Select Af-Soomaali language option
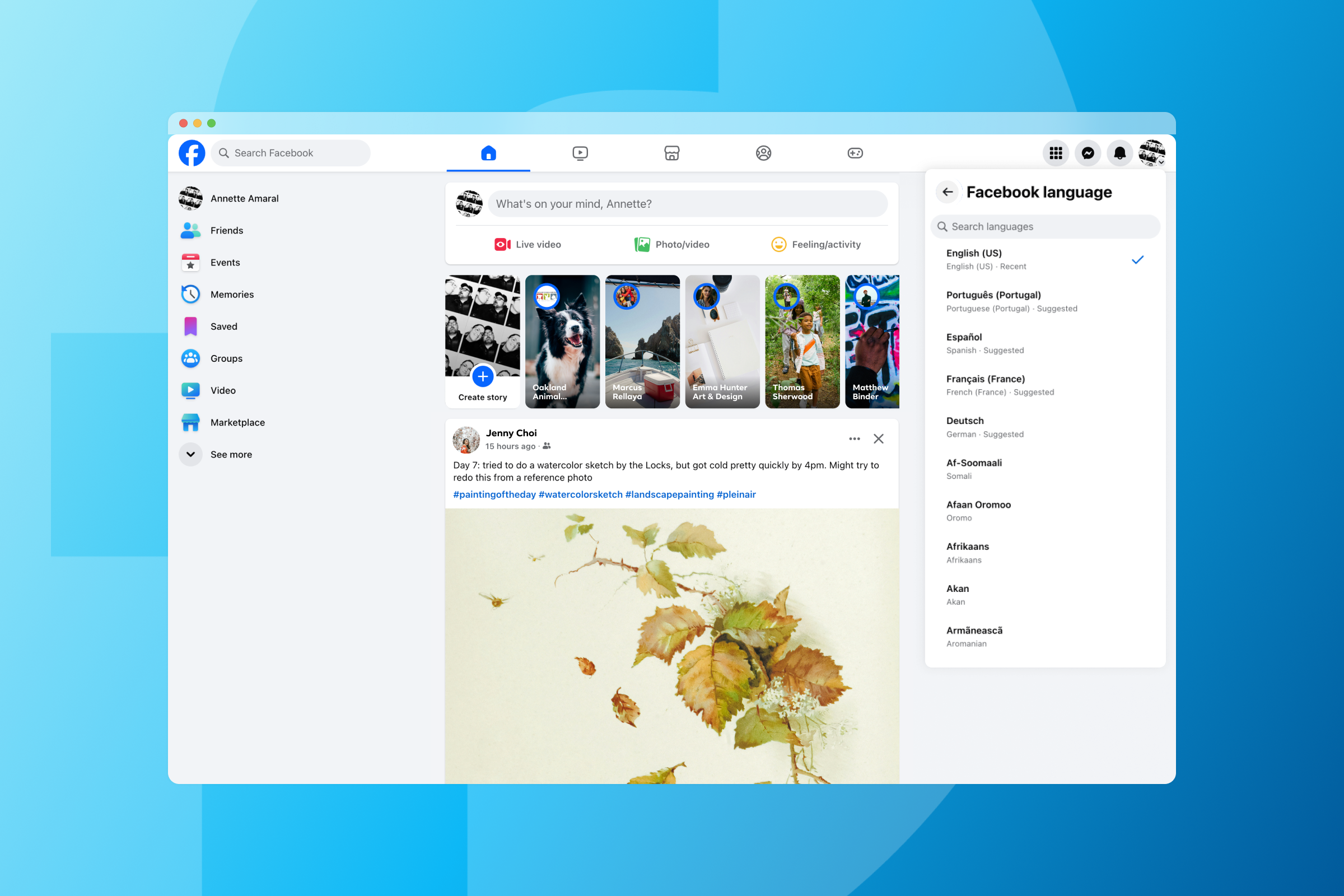 tap(1045, 469)
